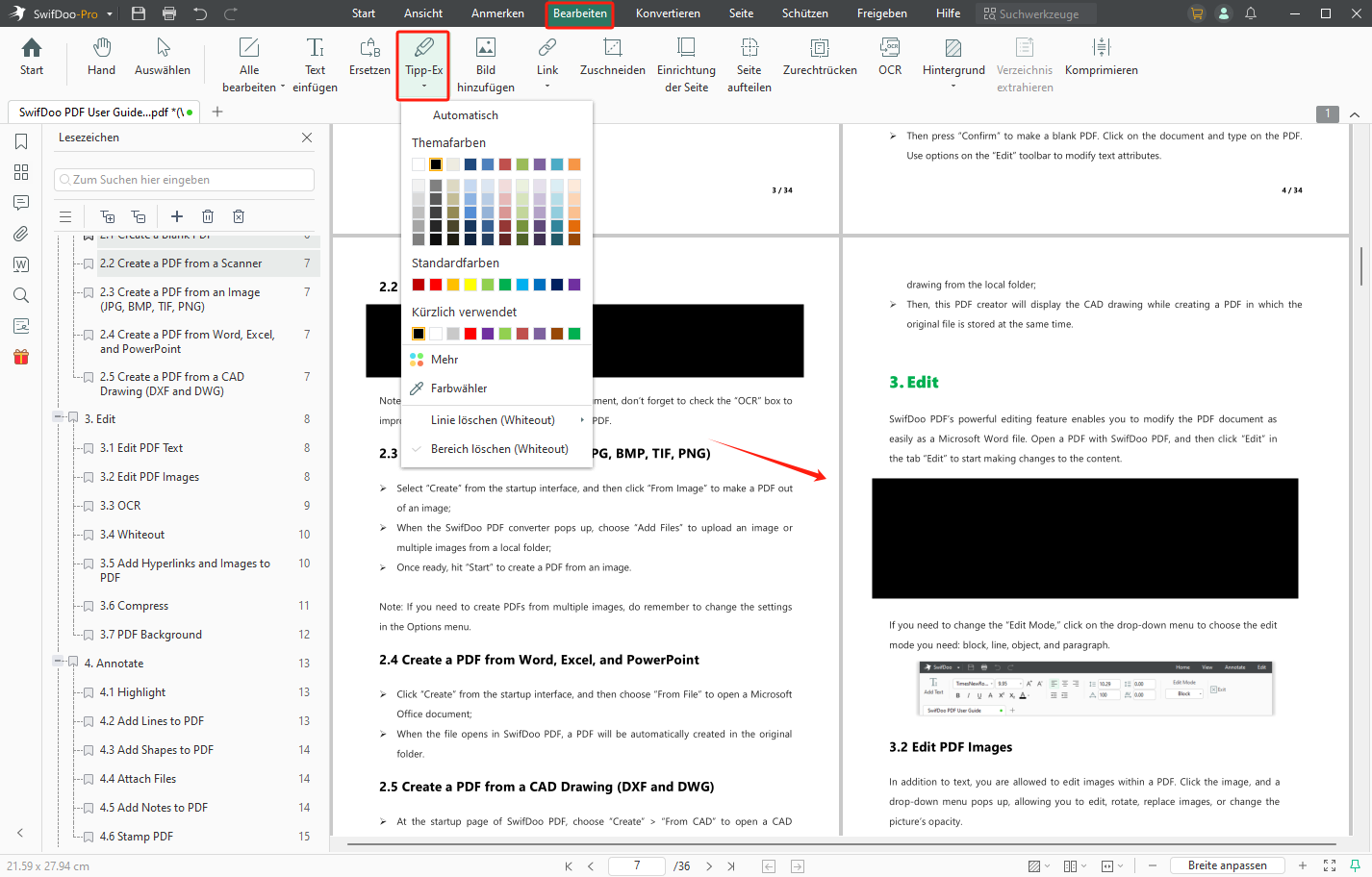Screen dimensions: 1372x877
Task: Add a new bookmark with plus icon
Action: click(177, 216)
